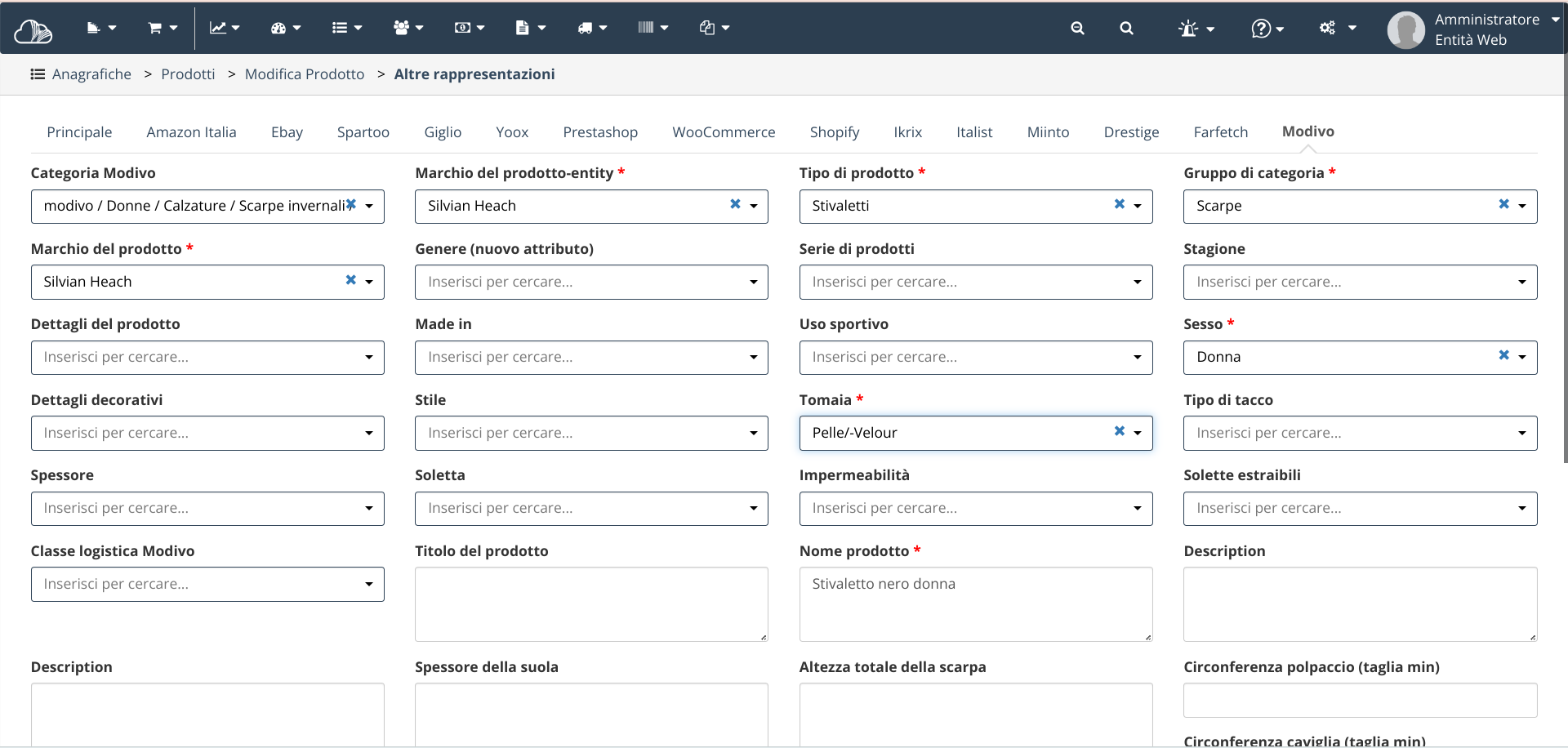This screenshot has height=748, width=1568.
Task: Open the line chart statistics menu
Action: [225, 28]
